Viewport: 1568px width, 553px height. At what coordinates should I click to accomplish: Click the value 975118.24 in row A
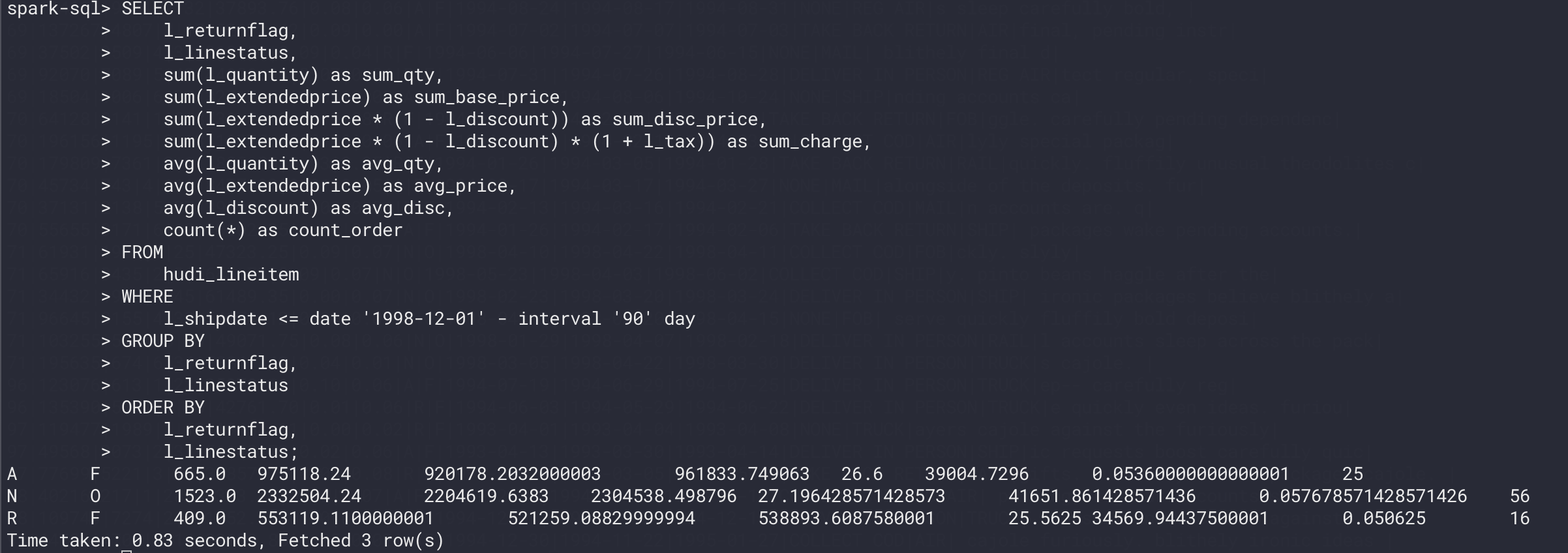pyautogui.click(x=304, y=474)
